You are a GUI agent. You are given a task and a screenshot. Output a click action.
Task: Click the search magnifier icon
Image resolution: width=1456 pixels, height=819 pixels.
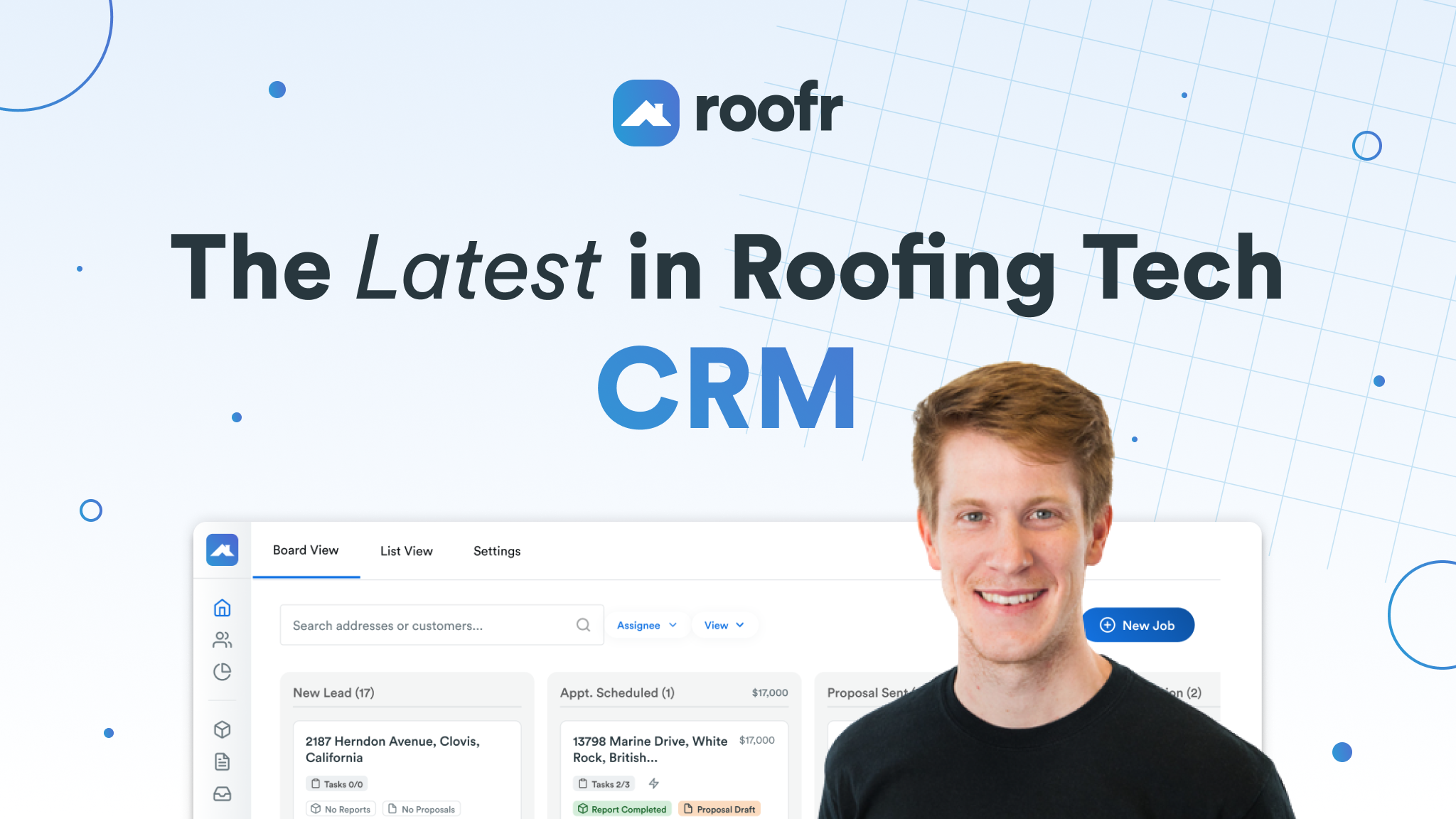pos(582,625)
